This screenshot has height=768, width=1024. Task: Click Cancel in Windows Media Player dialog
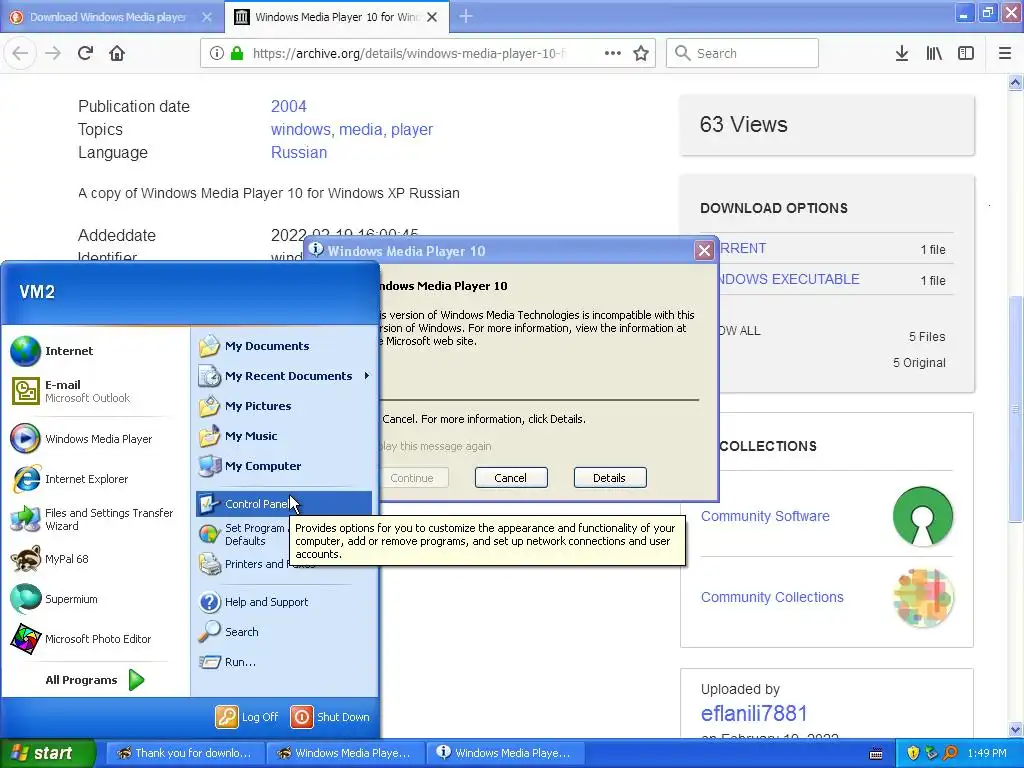pos(511,478)
